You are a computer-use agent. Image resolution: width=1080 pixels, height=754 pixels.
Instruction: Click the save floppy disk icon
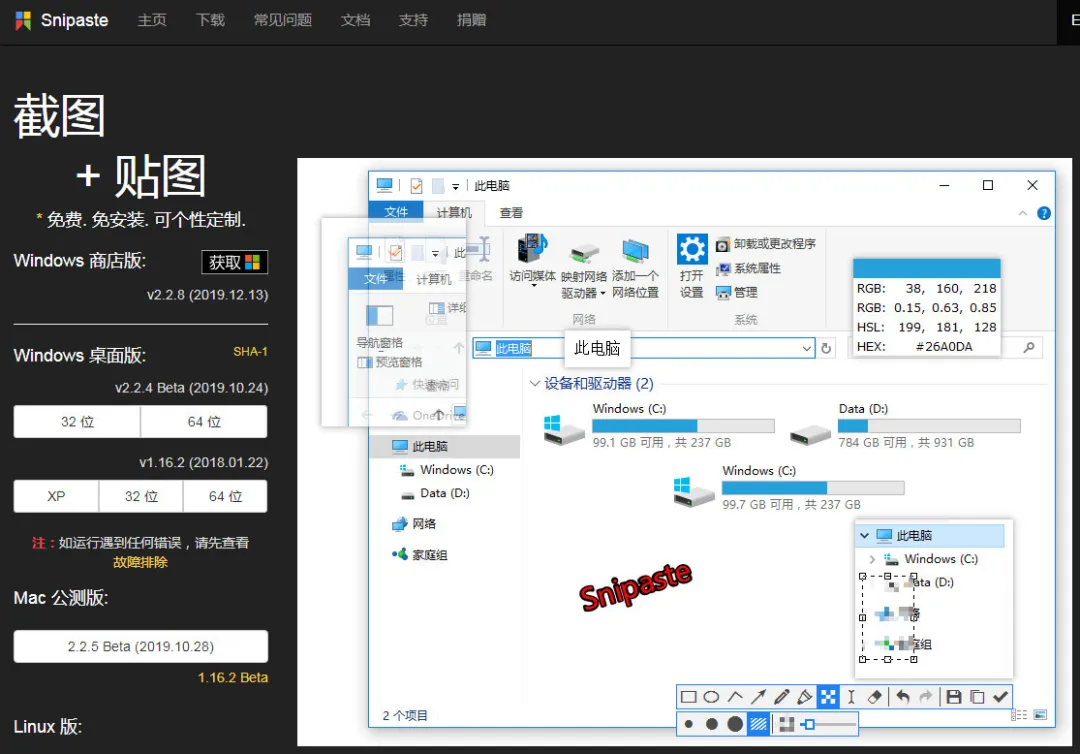(x=954, y=697)
